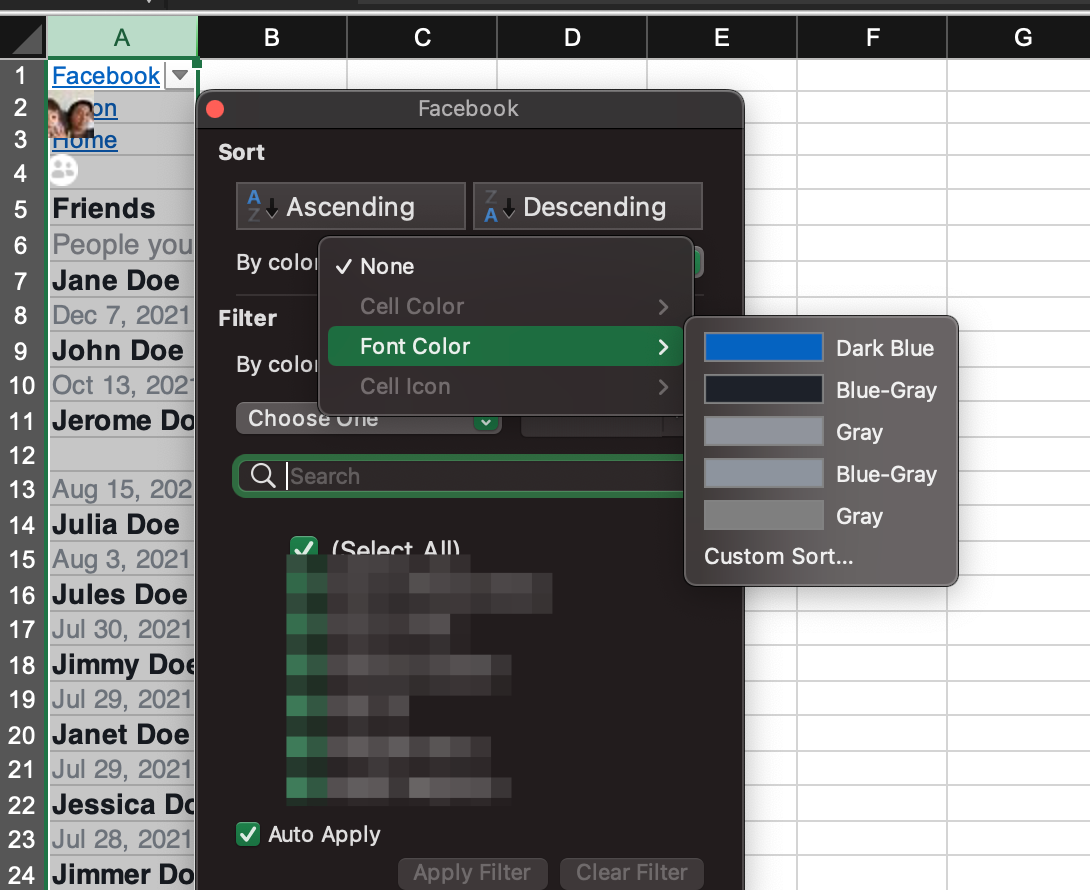Click the Jul 30, 2021 cell
The height and width of the screenshot is (890, 1090).
122,629
